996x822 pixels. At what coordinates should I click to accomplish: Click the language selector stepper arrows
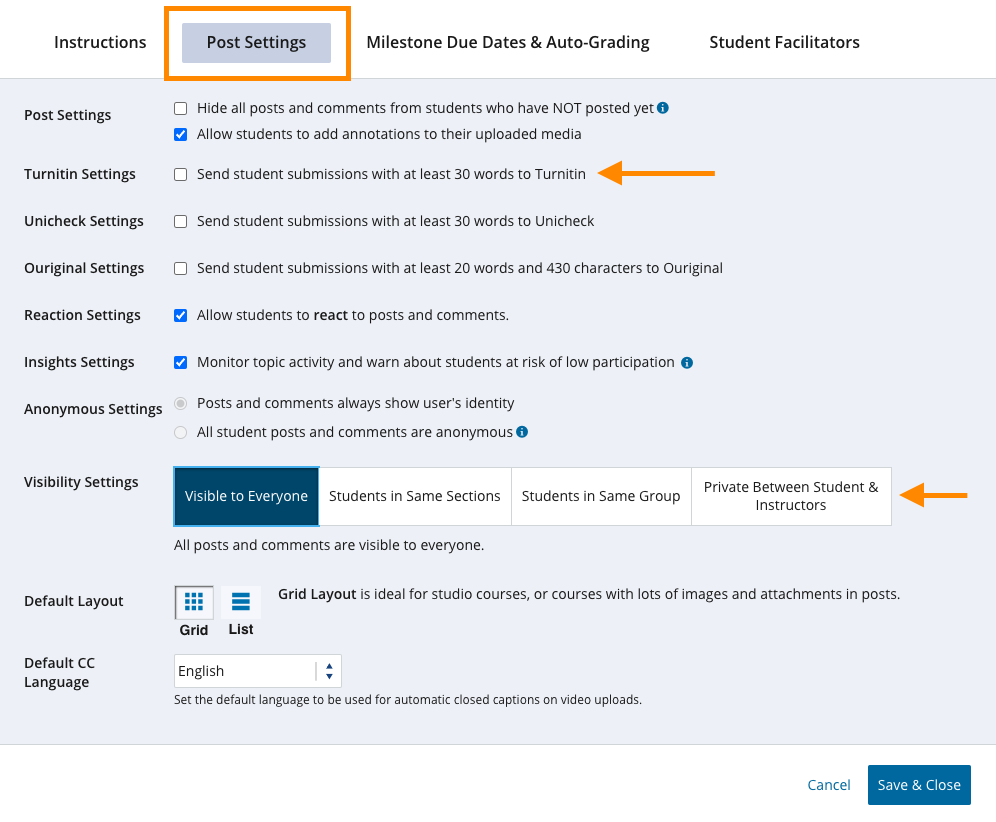point(329,670)
